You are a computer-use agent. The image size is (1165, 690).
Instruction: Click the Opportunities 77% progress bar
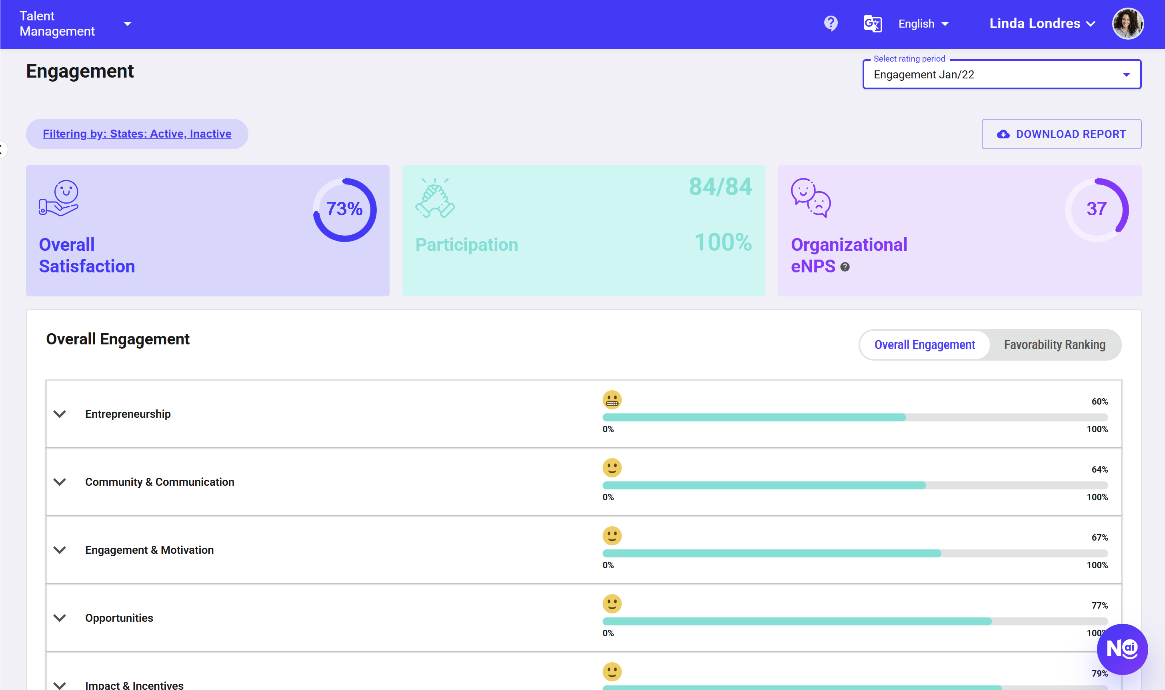(x=855, y=621)
